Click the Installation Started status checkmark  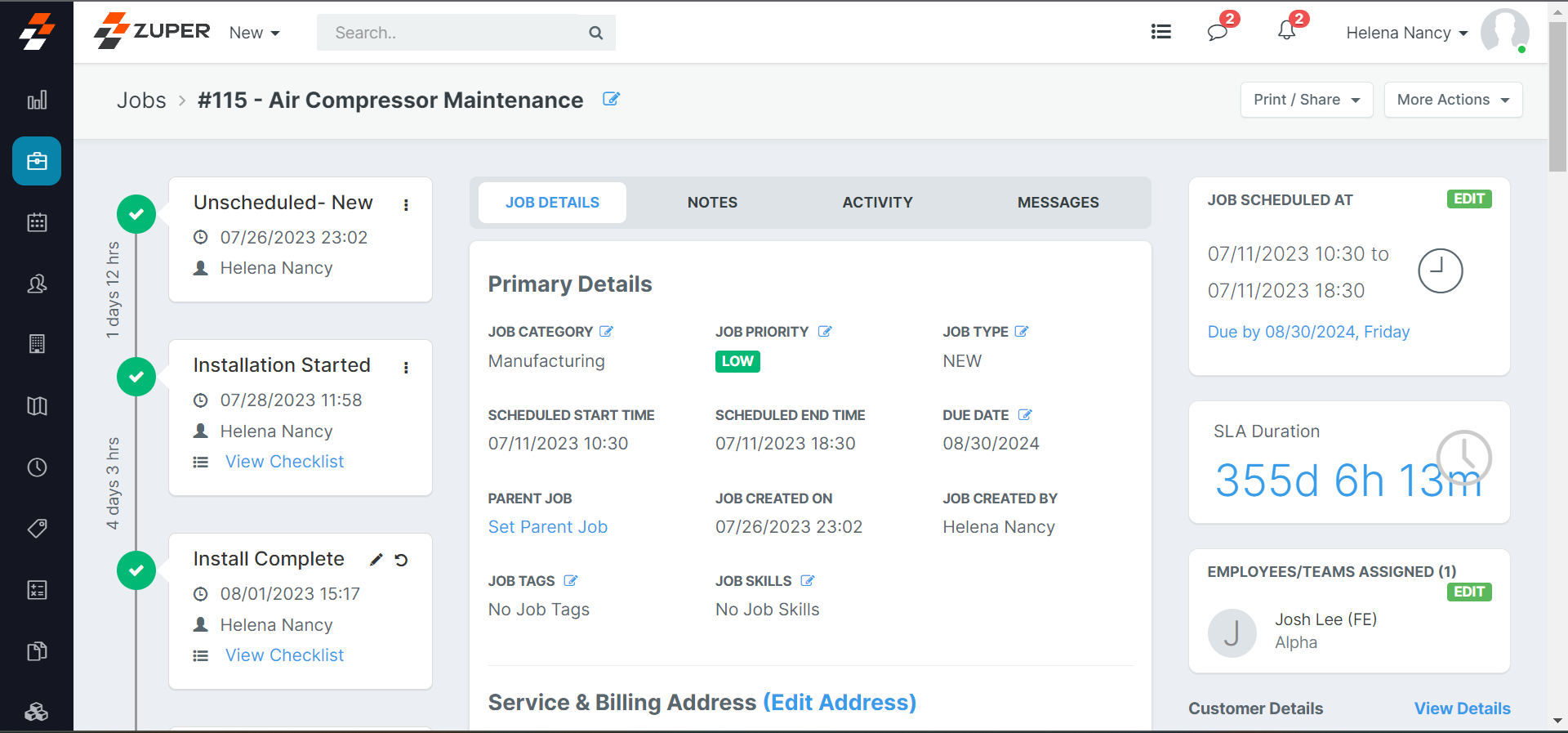click(136, 377)
